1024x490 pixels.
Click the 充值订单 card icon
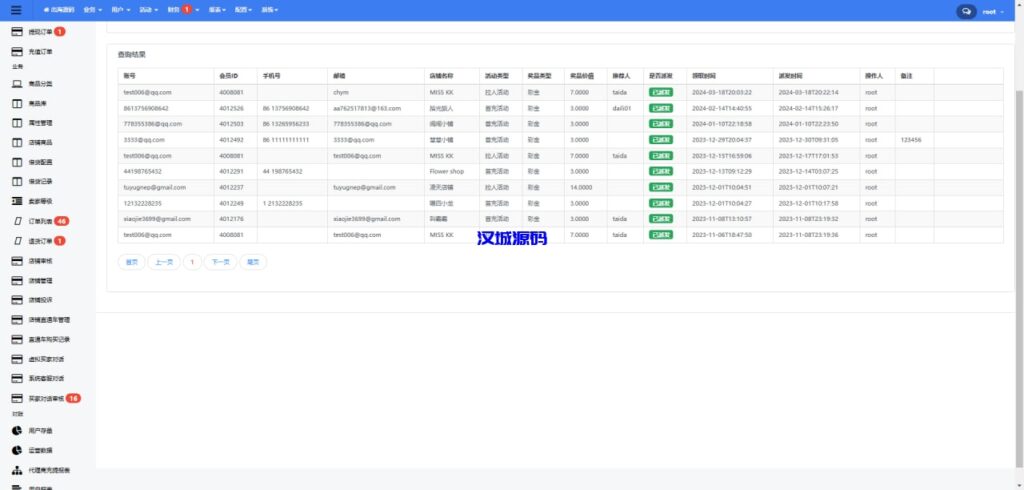(x=17, y=51)
